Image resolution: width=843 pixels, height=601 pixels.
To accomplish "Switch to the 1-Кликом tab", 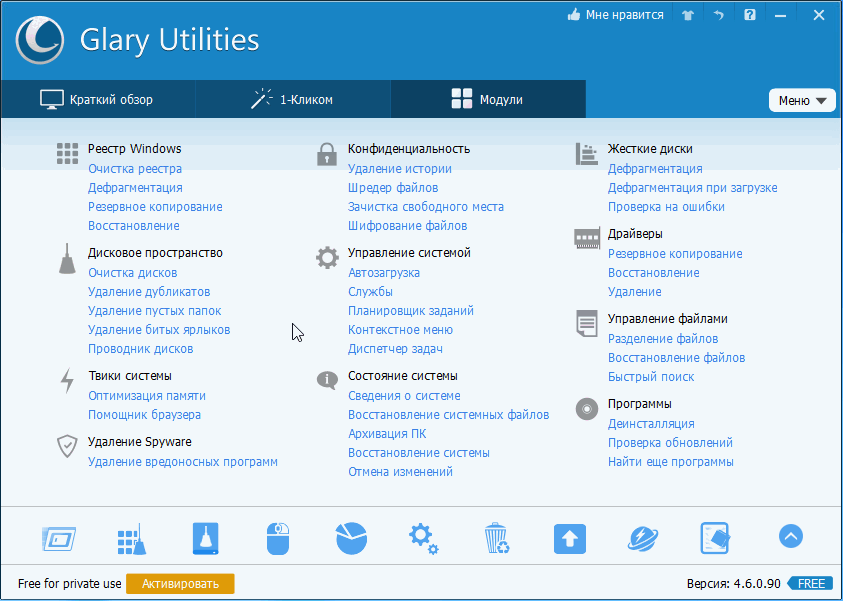I will click(x=292, y=99).
